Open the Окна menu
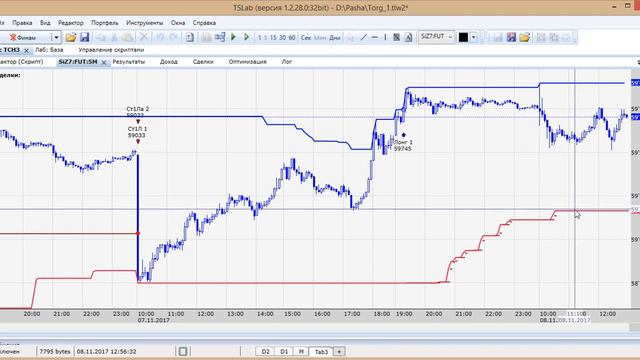This screenshot has width=640, height=360. pos(178,23)
